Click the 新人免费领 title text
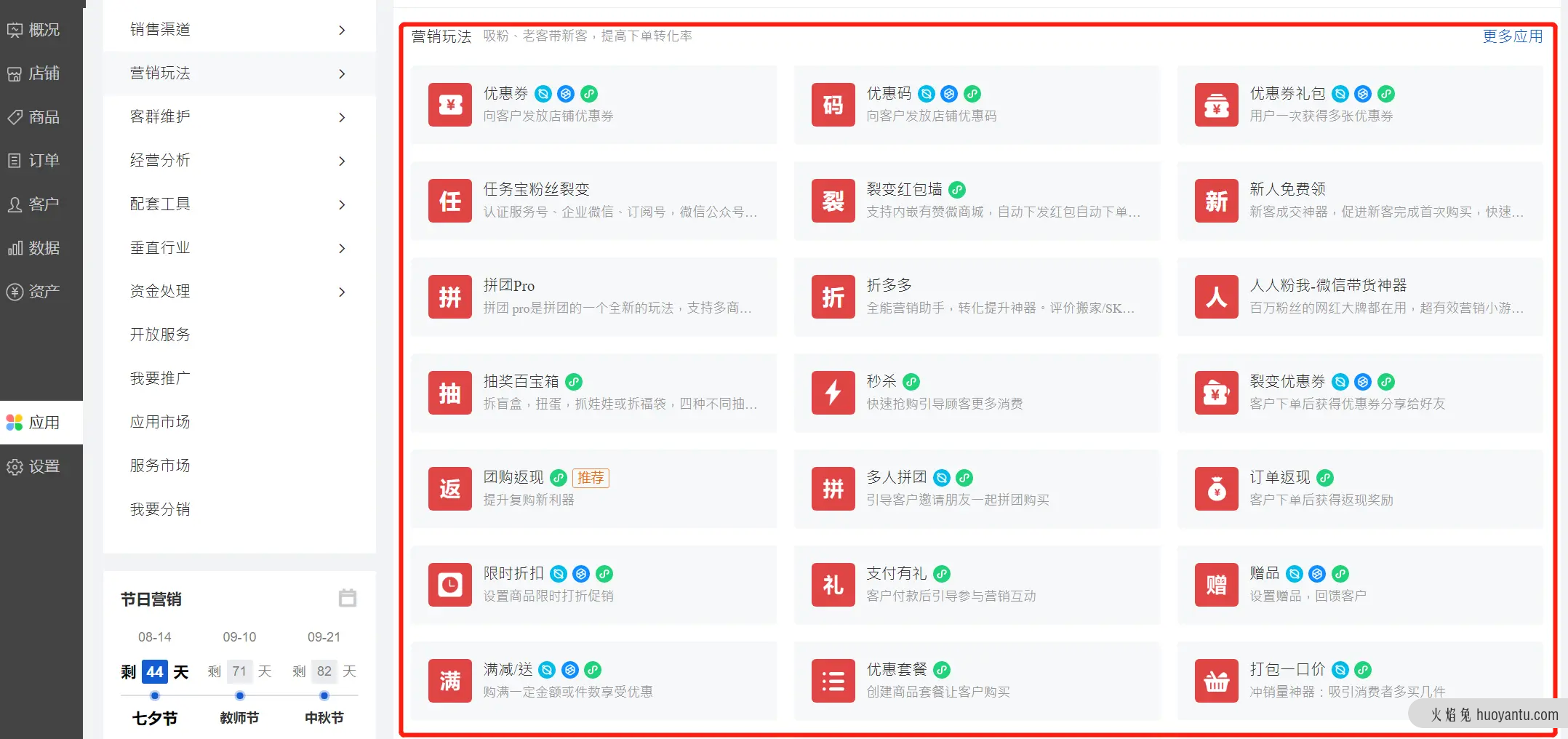The width and height of the screenshot is (1568, 739). [1287, 189]
